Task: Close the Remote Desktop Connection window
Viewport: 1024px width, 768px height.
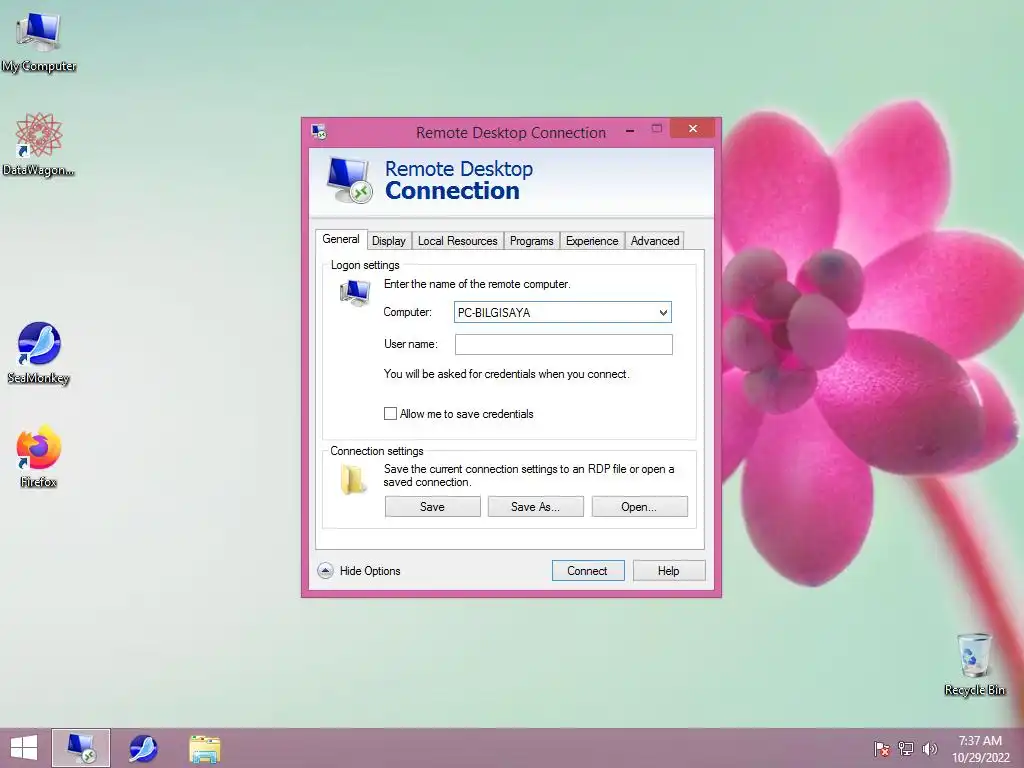Action: click(x=693, y=129)
